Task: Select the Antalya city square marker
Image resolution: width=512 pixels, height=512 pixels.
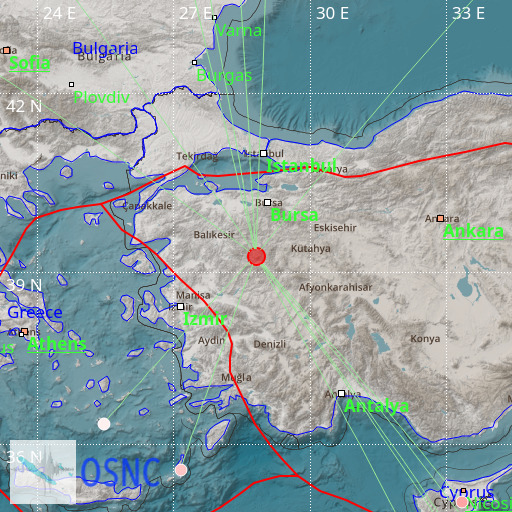Action: point(341,393)
